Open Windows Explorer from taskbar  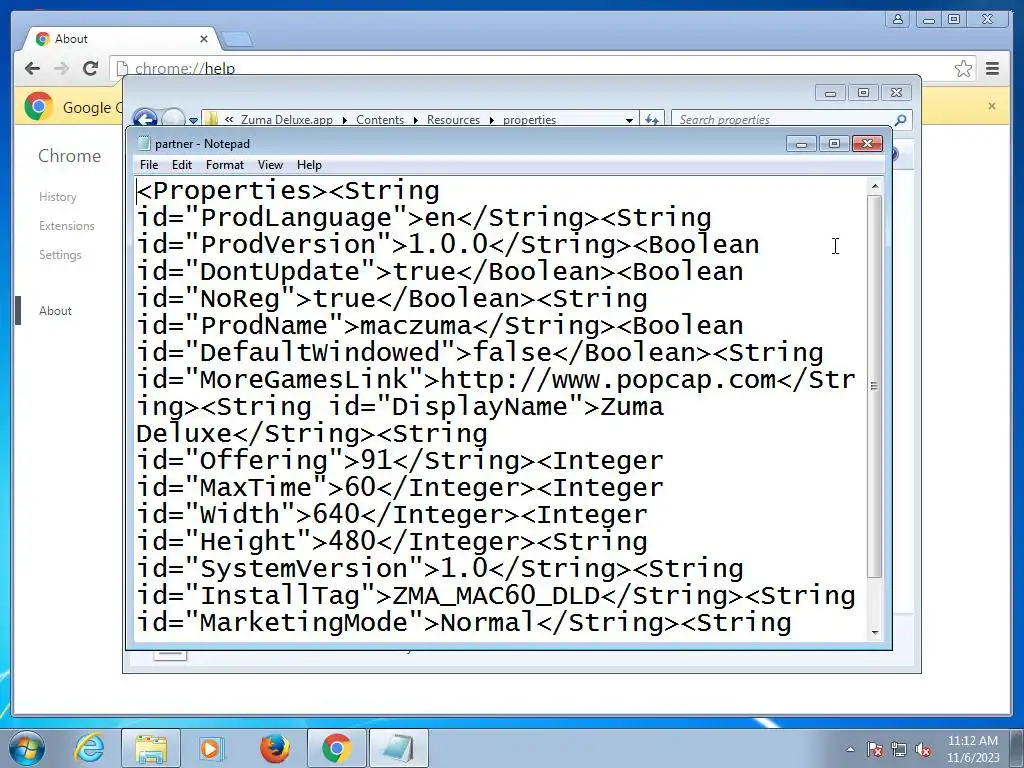pyautogui.click(x=151, y=748)
